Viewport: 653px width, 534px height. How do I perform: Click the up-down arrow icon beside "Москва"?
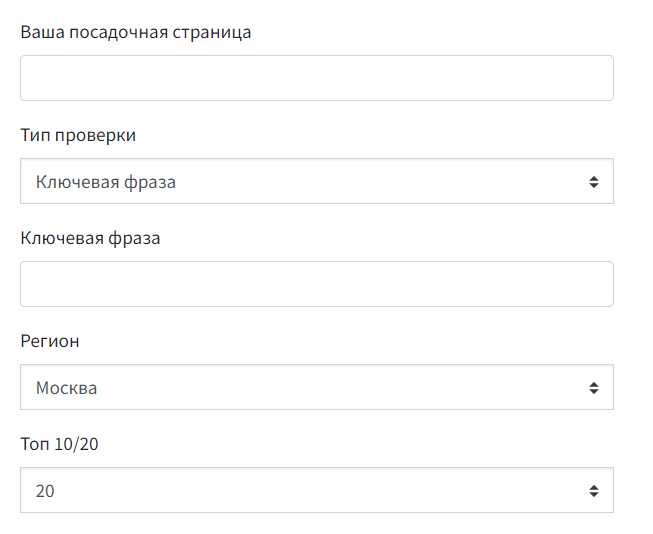(x=593, y=388)
